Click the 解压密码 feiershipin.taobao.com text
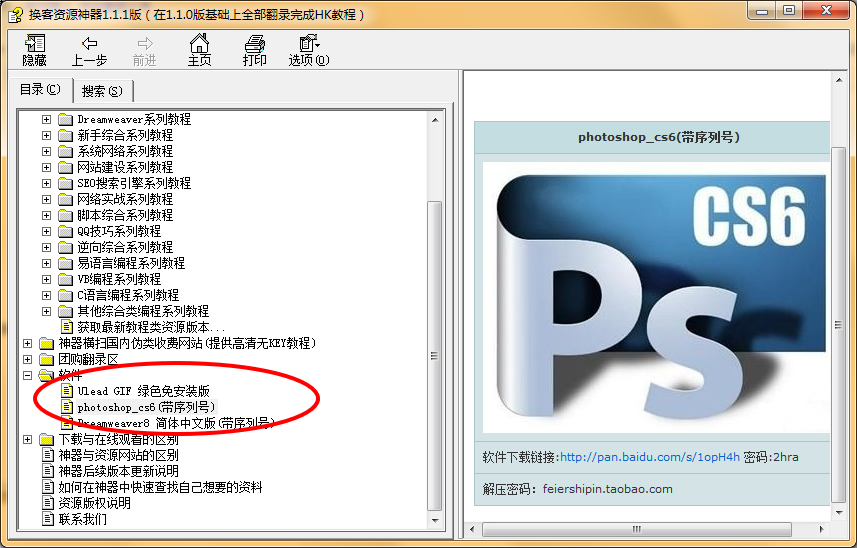This screenshot has width=857, height=548. [577, 489]
